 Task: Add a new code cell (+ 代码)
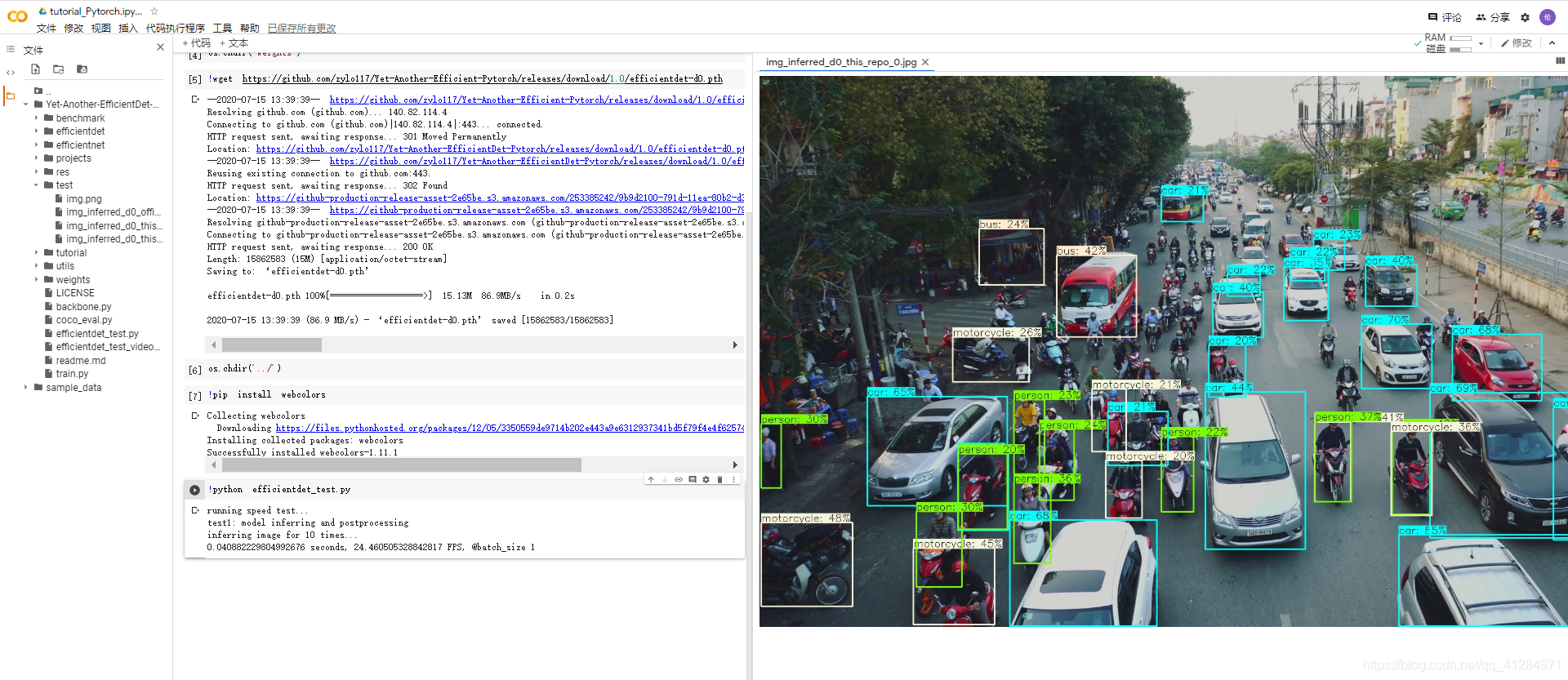tap(197, 43)
